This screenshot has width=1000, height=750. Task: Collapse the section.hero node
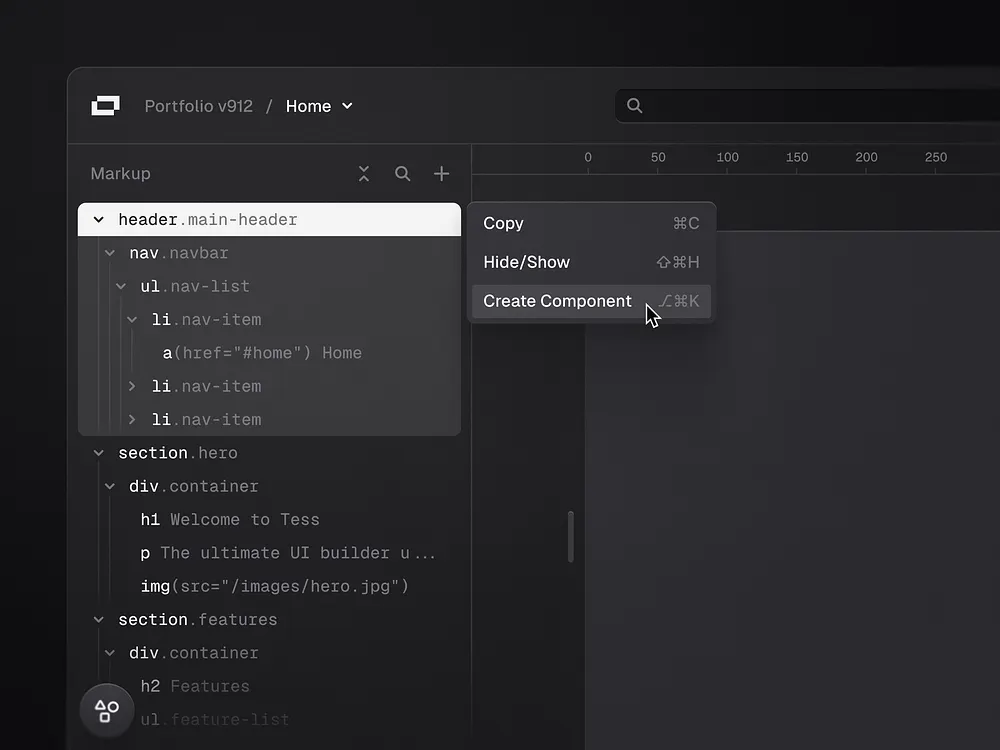coord(98,452)
